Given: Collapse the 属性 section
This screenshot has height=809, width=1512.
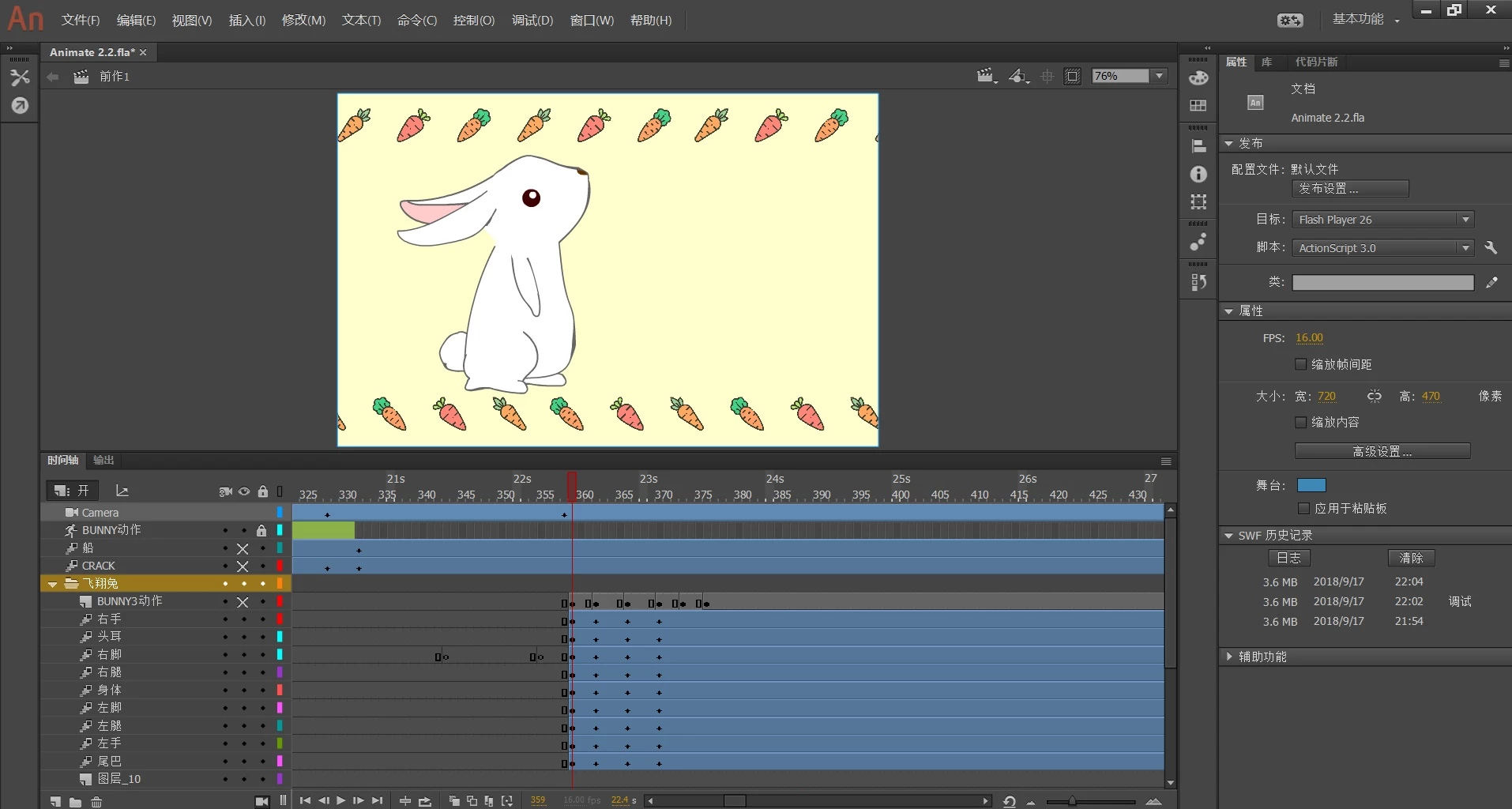Looking at the screenshot, I should (1228, 311).
